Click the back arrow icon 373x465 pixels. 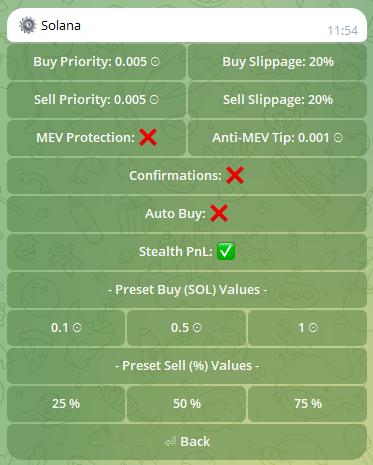[170, 442]
